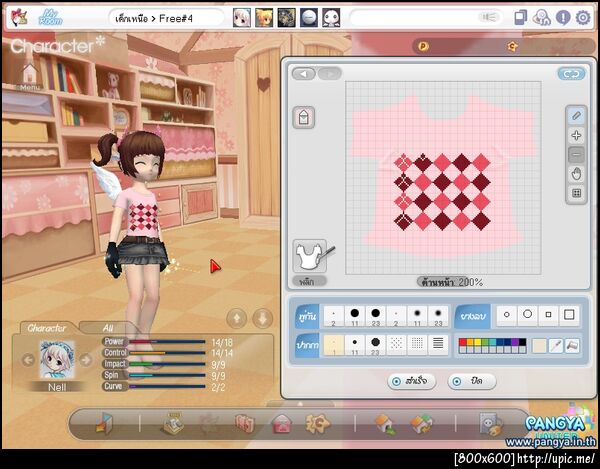The image size is (600, 469).
Task: Open the CD music icon
Action: click(x=541, y=18)
